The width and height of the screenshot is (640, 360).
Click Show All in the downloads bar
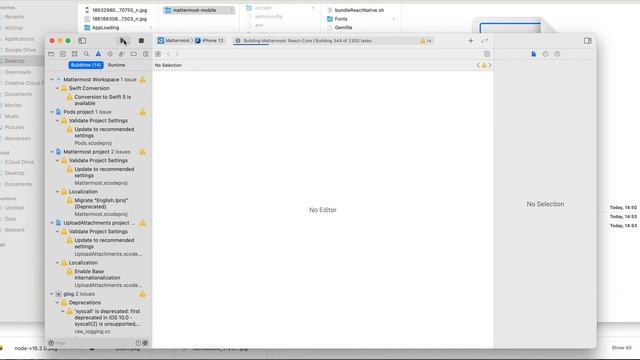pyautogui.click(x=621, y=348)
